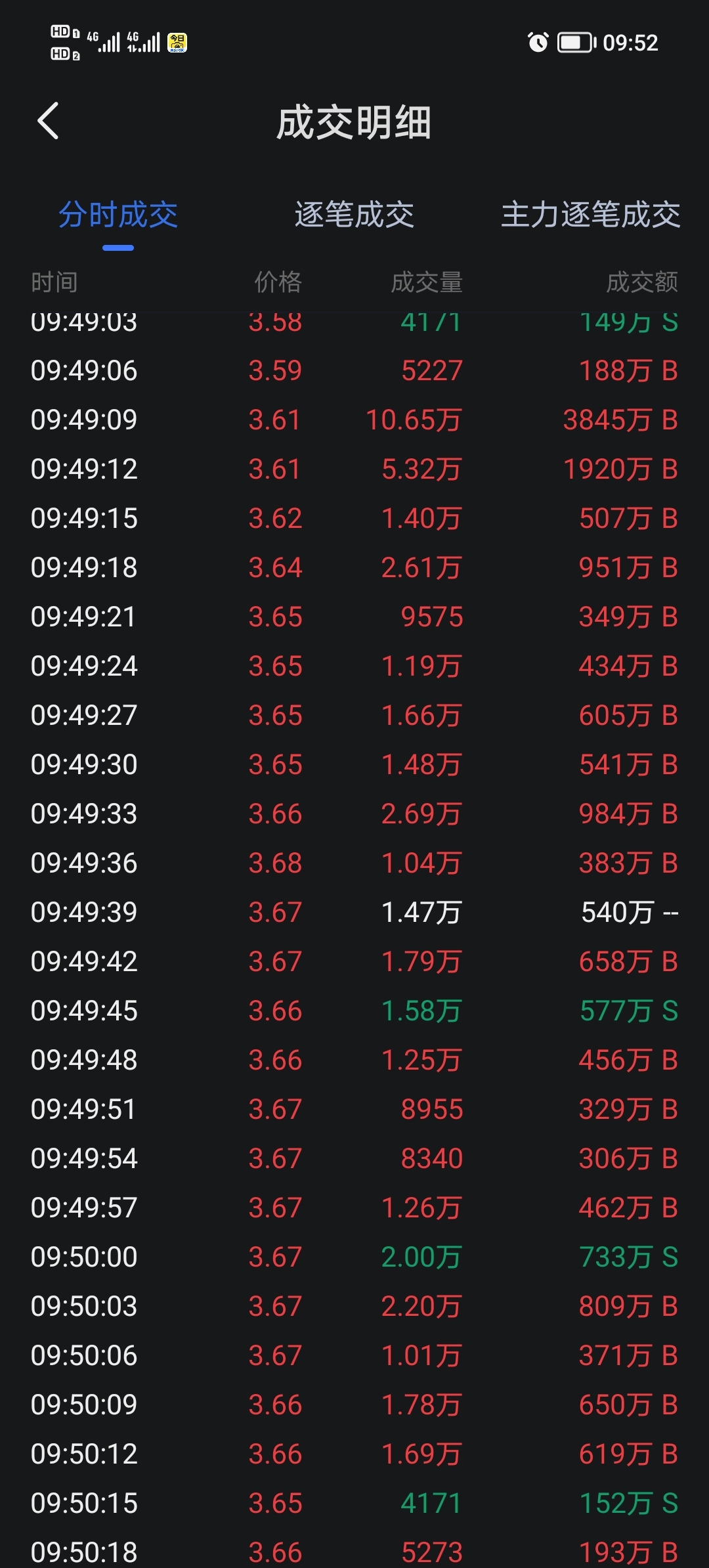709x1568 pixels.
Task: Open 主力逐笔成交 tab
Action: point(591,215)
